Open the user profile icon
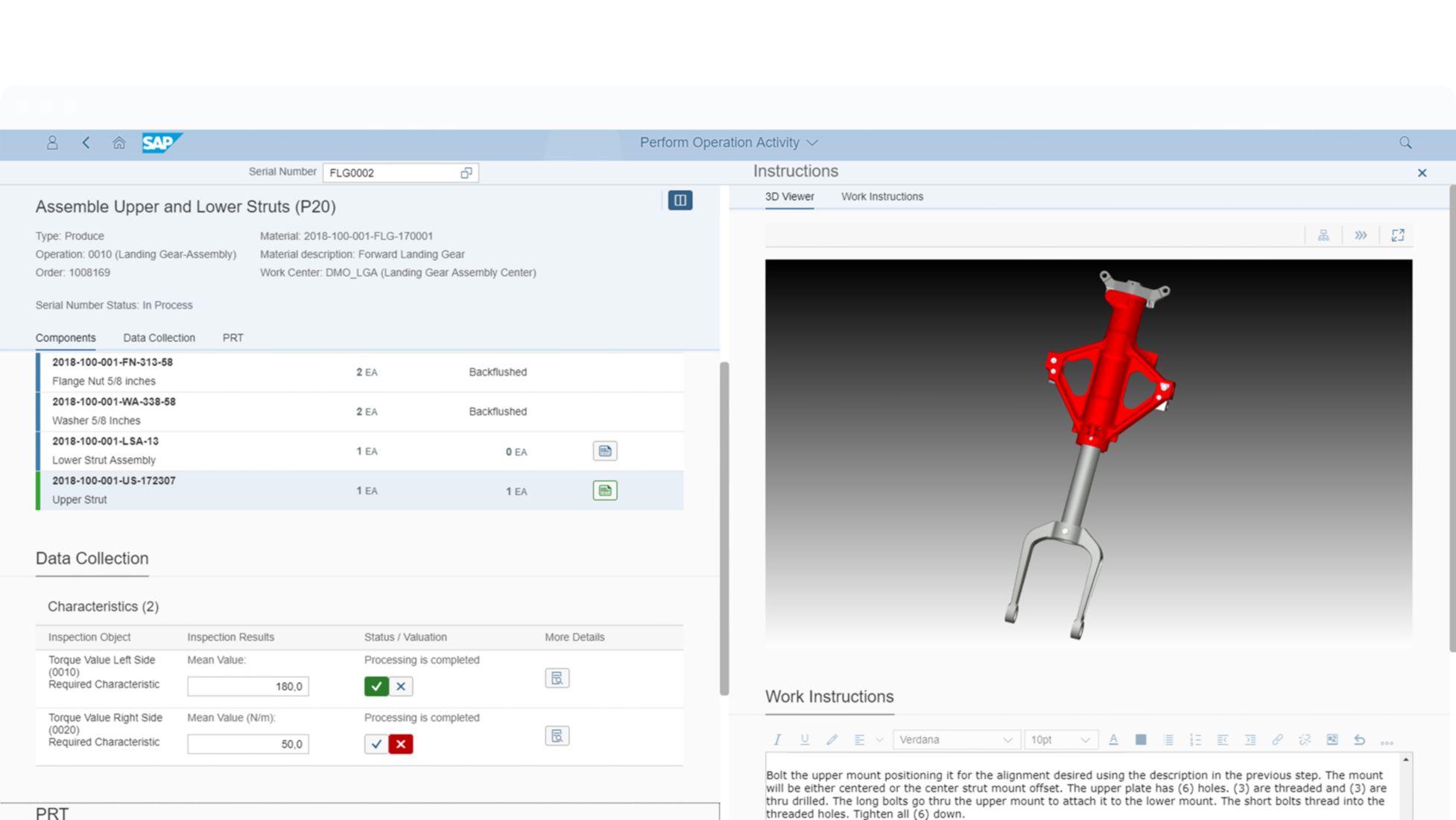The height and width of the screenshot is (820, 1456). click(x=52, y=142)
